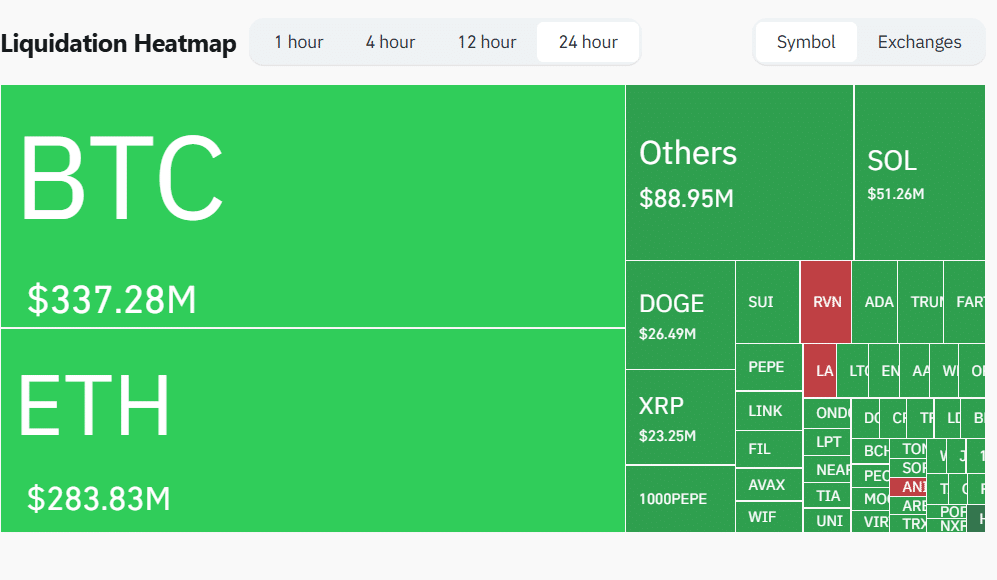The width and height of the screenshot is (997, 580).
Task: Select the 24 hour timeframe
Action: [x=588, y=42]
